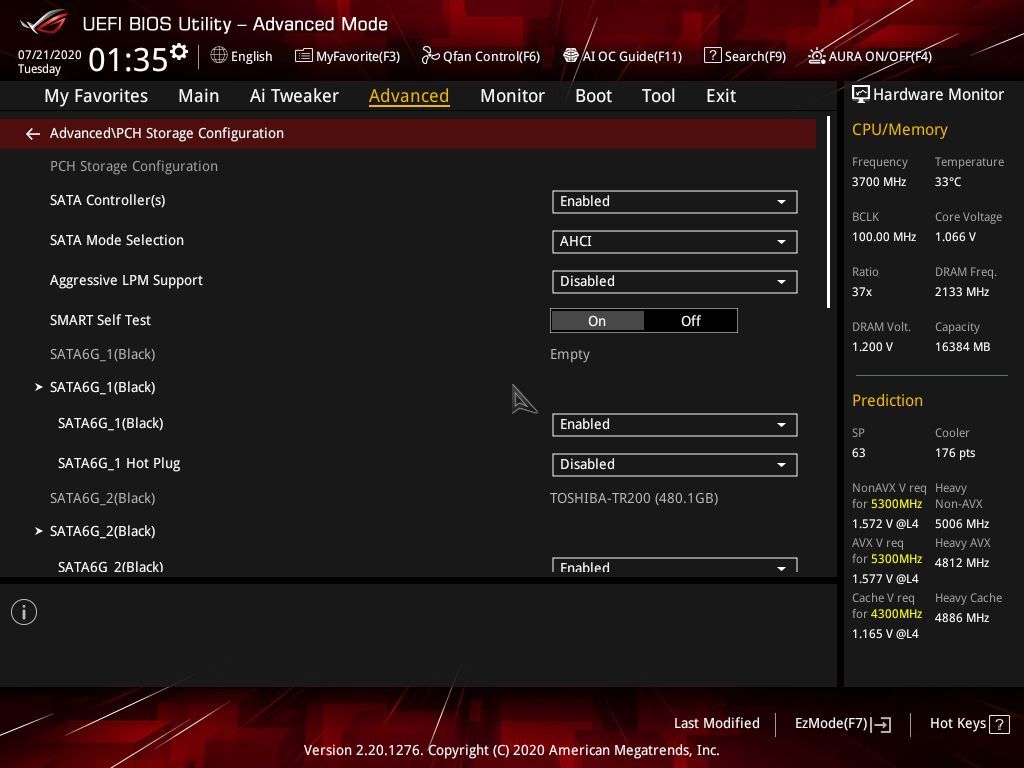The image size is (1024, 768).
Task: Switch to Boot tab
Action: (593, 96)
